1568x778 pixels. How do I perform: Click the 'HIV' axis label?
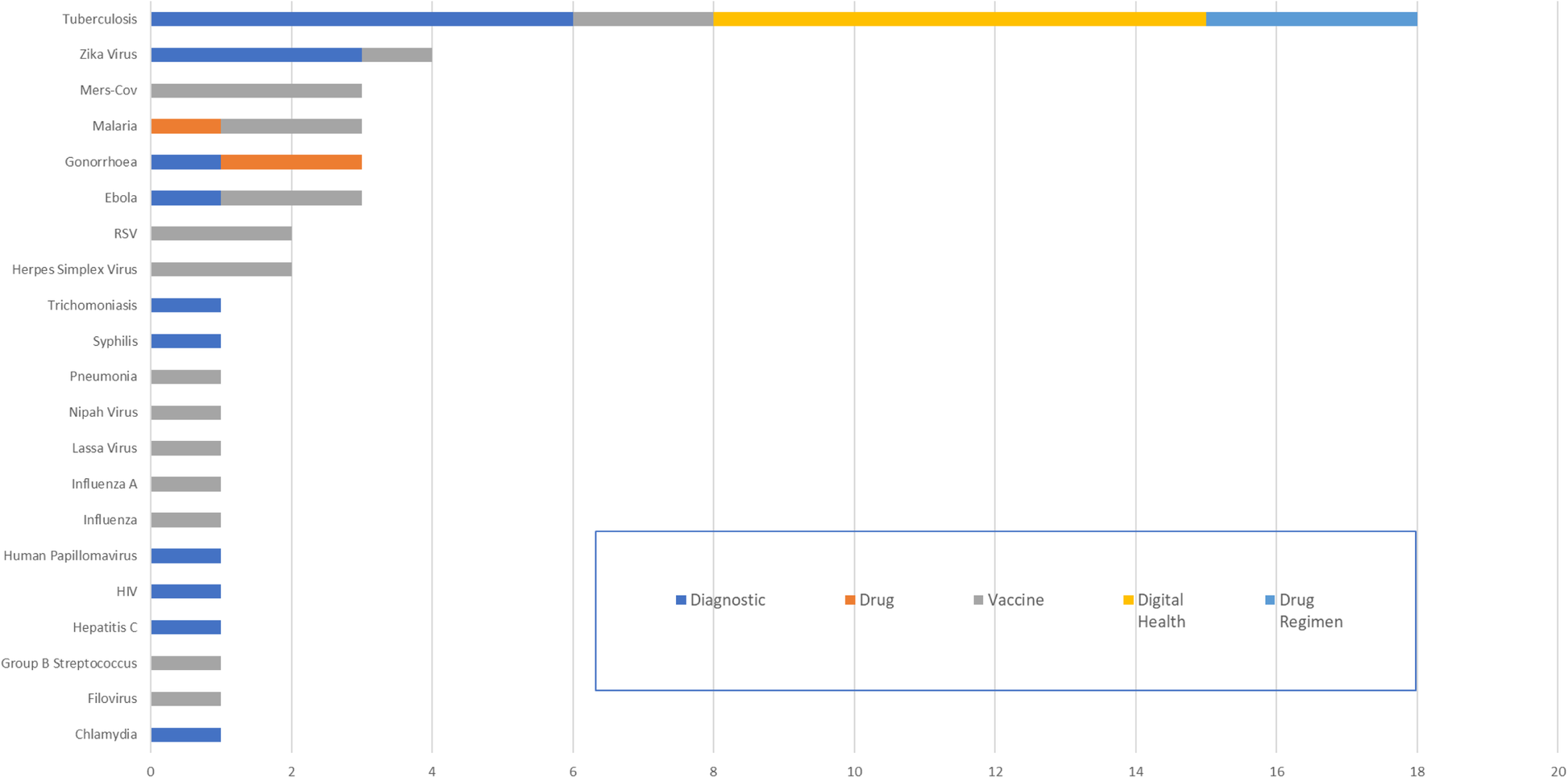pyautogui.click(x=127, y=591)
